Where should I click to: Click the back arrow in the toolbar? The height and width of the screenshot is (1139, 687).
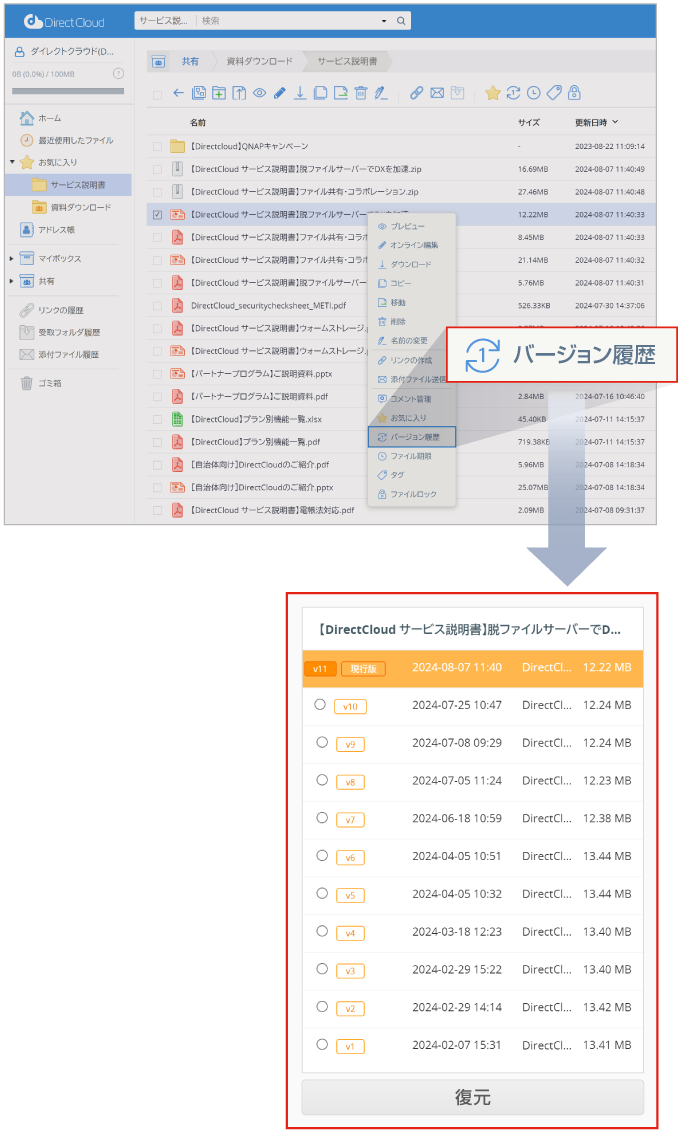pos(178,93)
